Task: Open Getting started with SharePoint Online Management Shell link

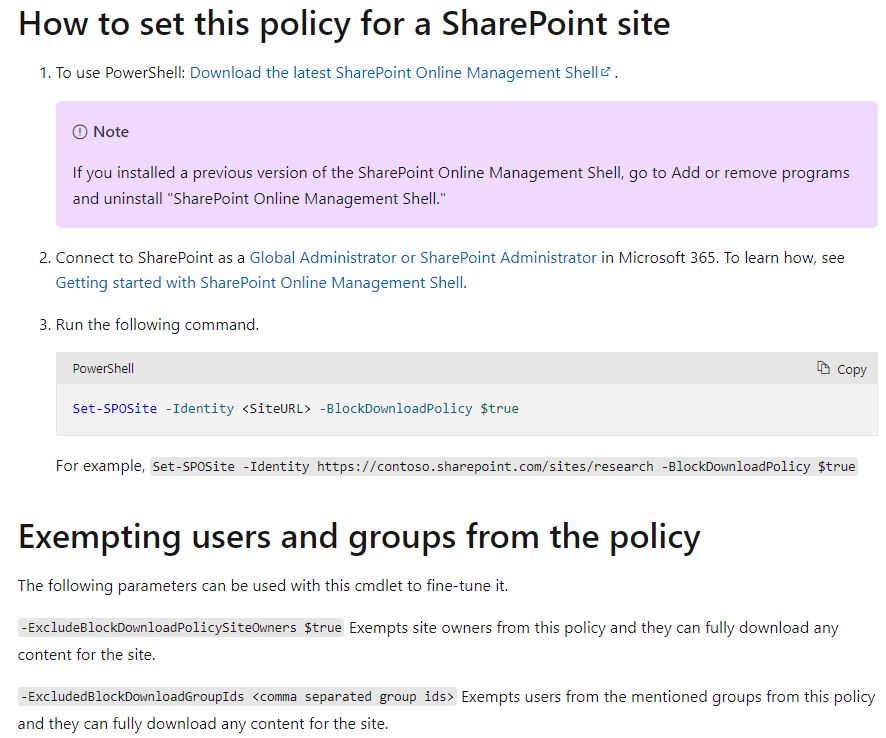Action: (260, 283)
